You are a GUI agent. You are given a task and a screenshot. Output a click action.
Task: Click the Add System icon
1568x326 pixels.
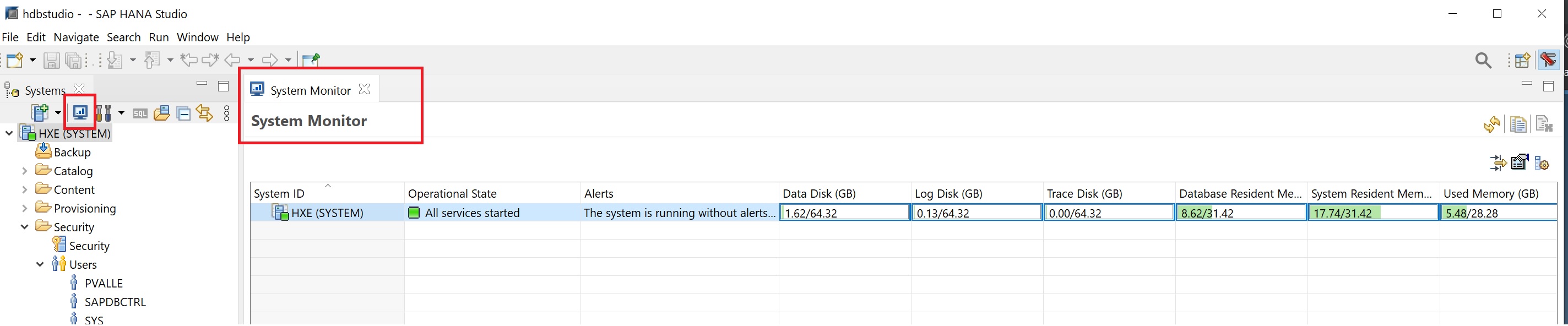[40, 113]
